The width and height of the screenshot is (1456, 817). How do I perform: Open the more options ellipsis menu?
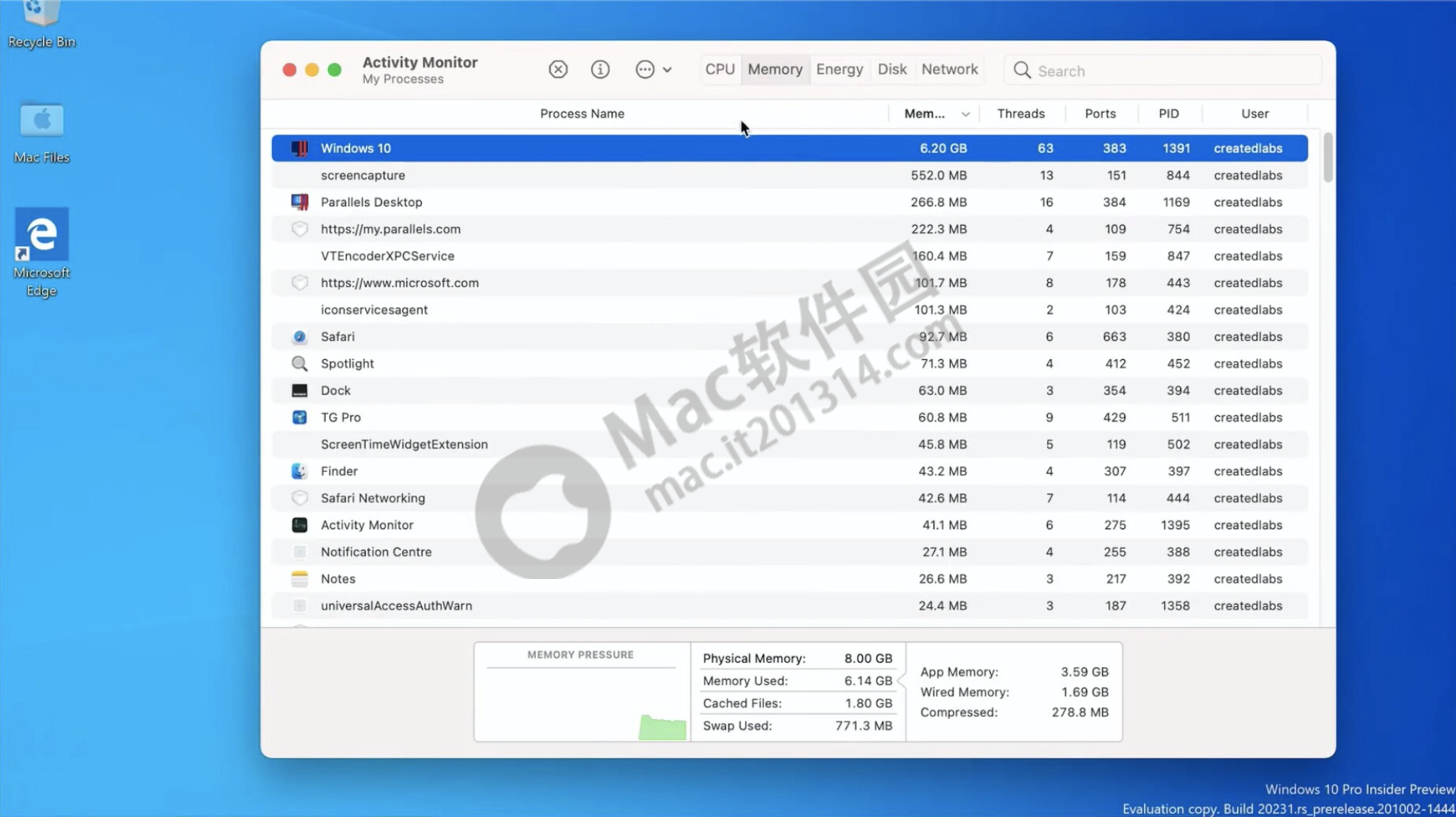pyautogui.click(x=653, y=70)
